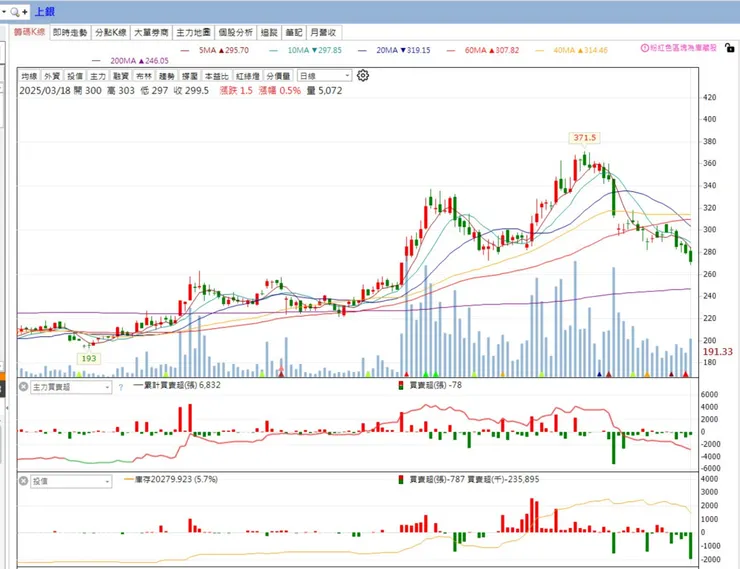Switch to the 籌碼K線 tab

[29, 32]
